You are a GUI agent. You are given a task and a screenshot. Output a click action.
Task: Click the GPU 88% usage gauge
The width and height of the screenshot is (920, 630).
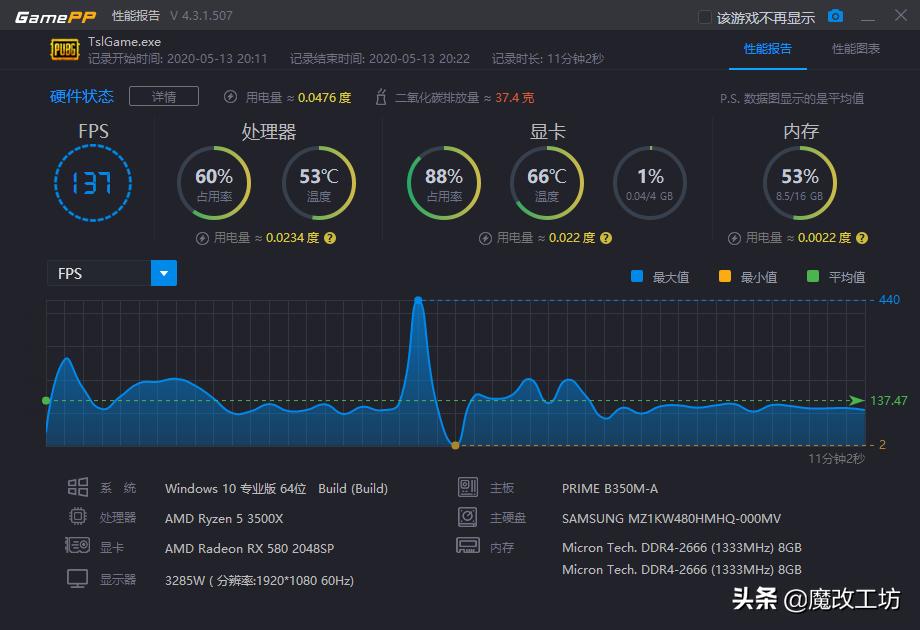point(444,183)
